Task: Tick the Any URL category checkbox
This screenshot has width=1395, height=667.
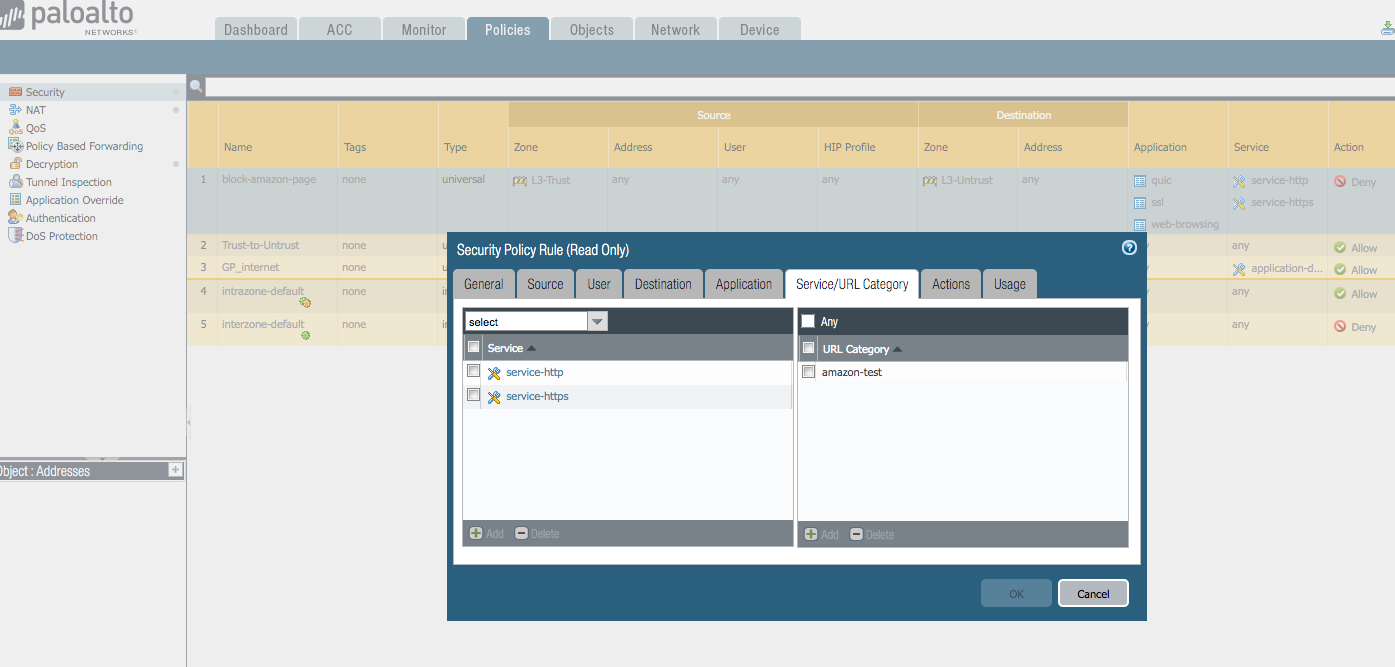Action: click(x=808, y=322)
